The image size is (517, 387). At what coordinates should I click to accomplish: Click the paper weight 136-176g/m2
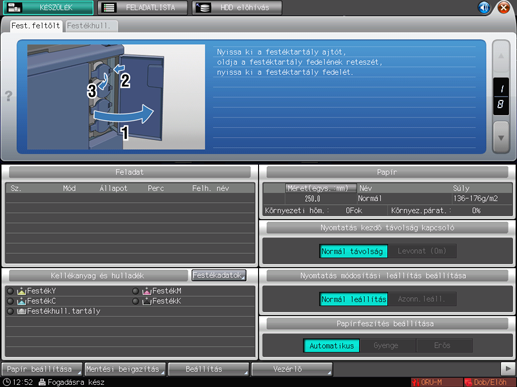(476, 199)
